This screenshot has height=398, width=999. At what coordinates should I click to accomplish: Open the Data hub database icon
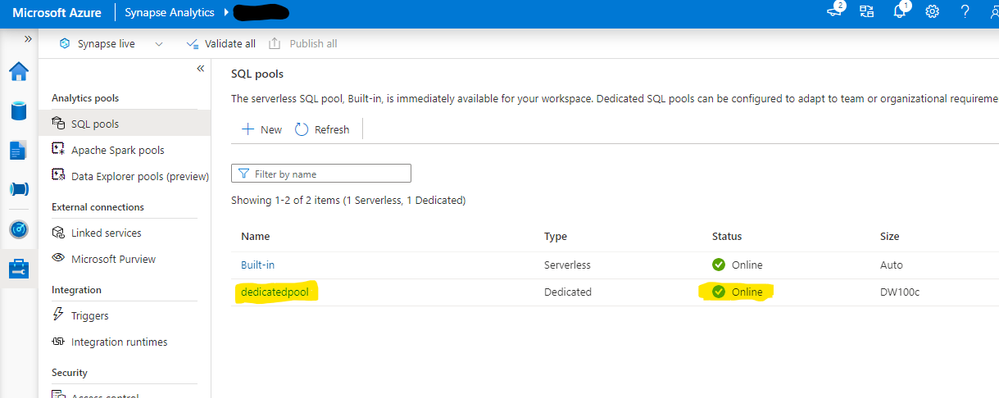tap(18, 110)
